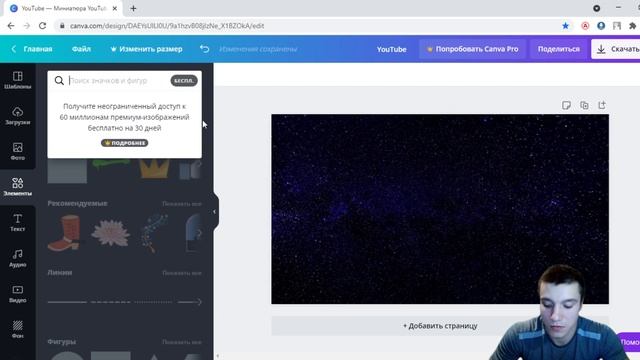The width and height of the screenshot is (640, 360).
Task: Click Попробовать Canva Pro button
Action: (472, 49)
